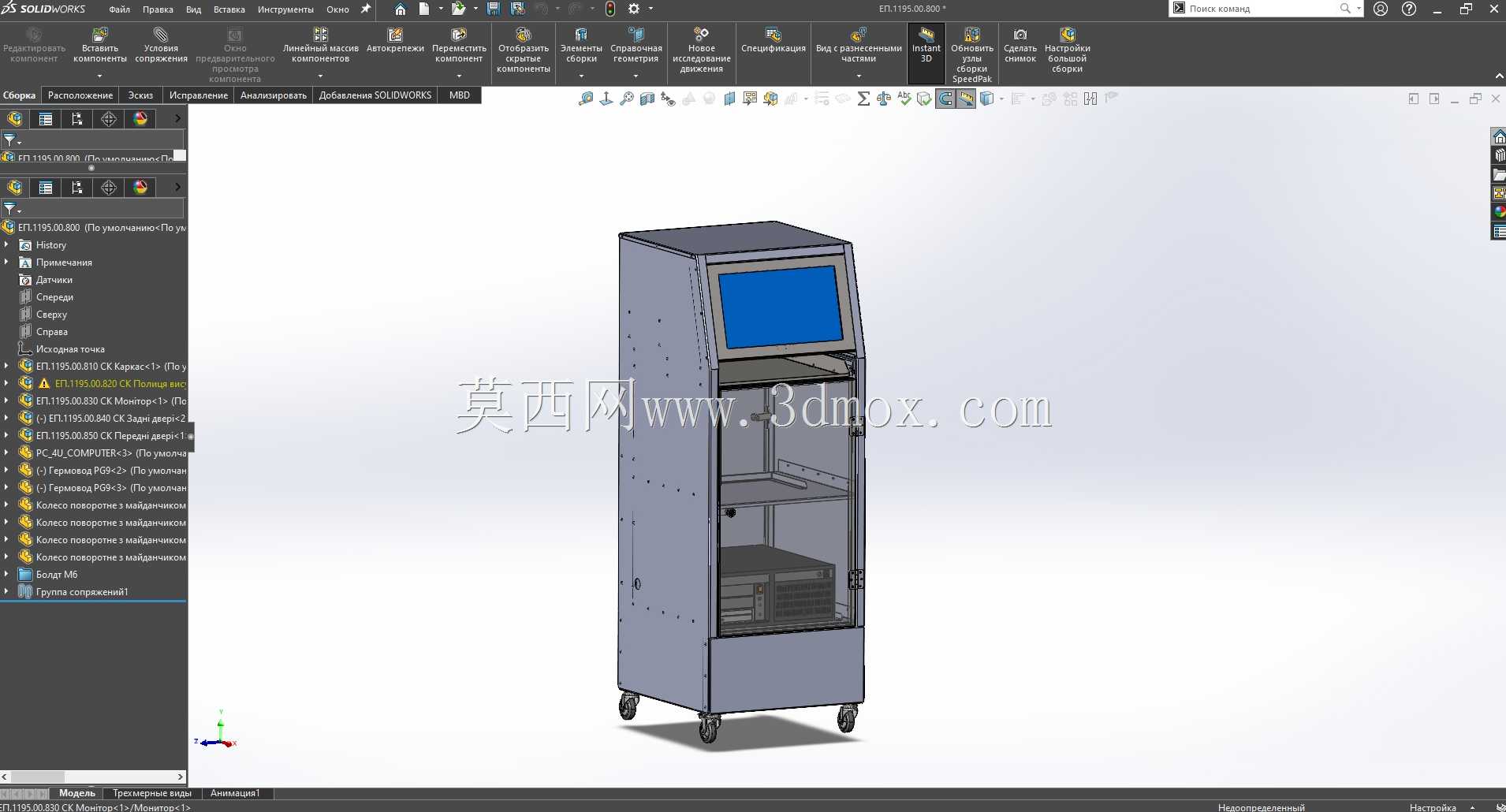Viewport: 1506px width, 812px height.
Task: Select Линейный массив компонентов tool
Action: coord(320,46)
